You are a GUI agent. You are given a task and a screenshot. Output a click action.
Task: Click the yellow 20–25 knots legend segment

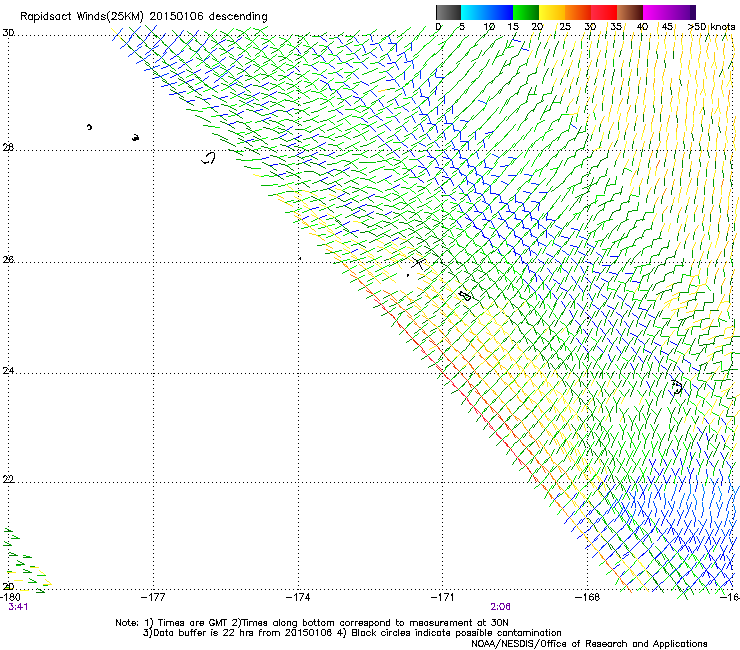[552, 12]
